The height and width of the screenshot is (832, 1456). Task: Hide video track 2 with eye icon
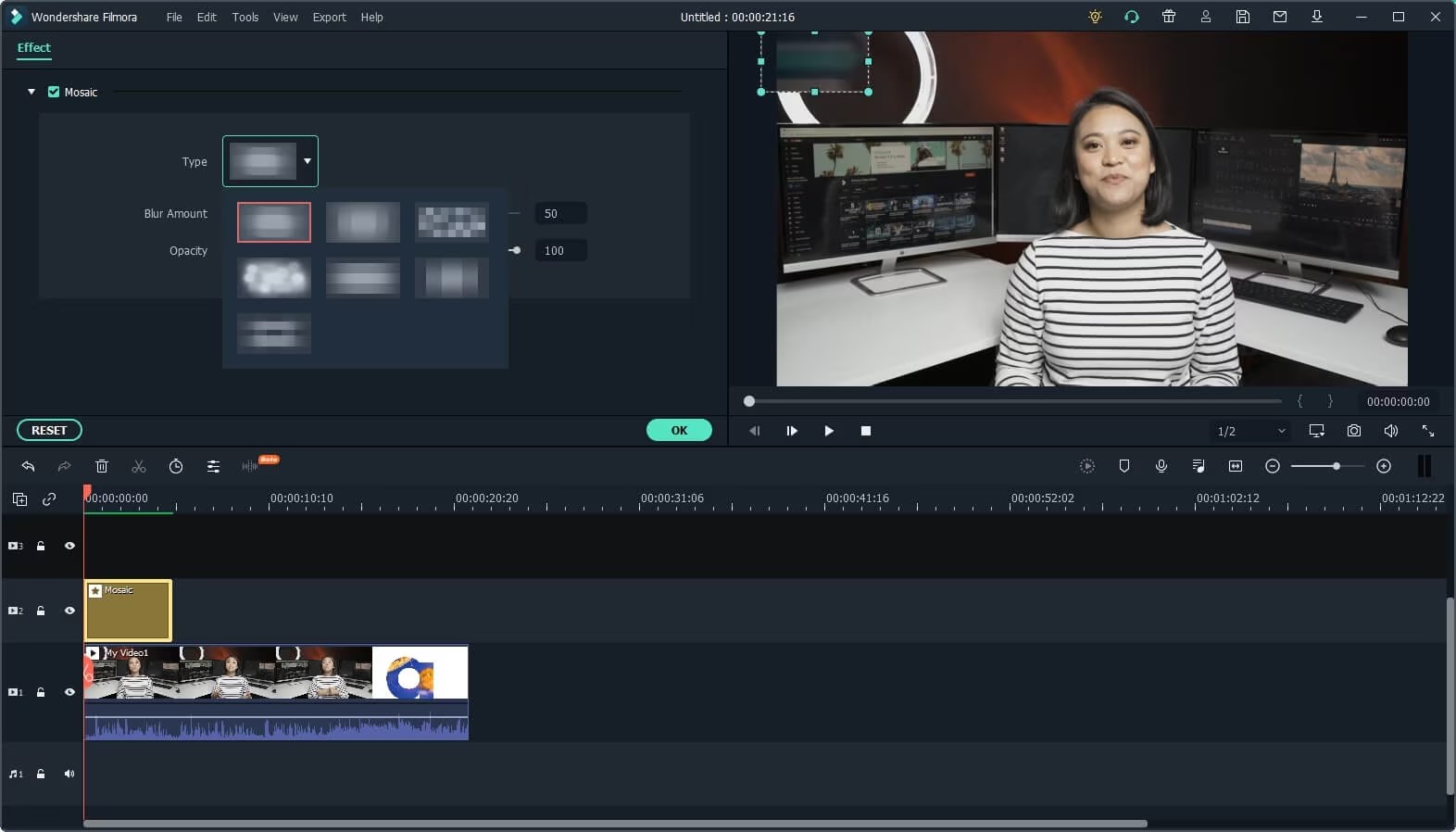tap(69, 611)
